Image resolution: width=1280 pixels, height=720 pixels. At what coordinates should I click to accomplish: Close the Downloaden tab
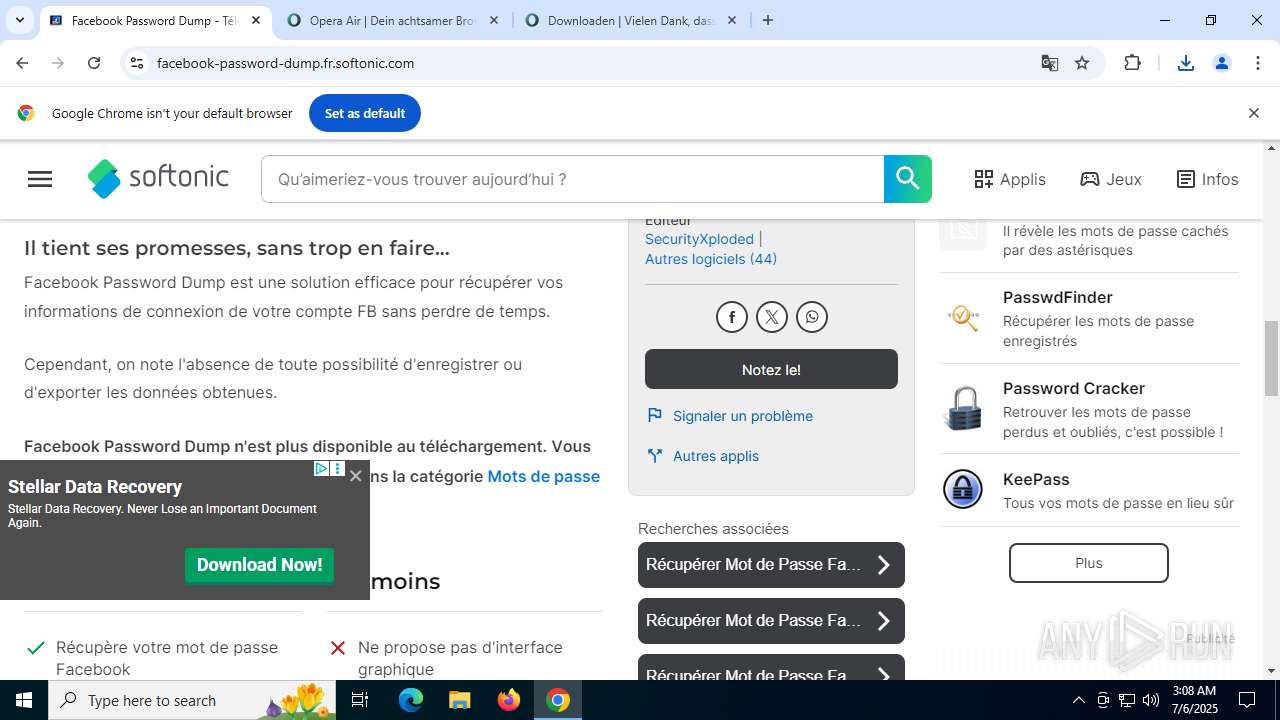coord(731,20)
